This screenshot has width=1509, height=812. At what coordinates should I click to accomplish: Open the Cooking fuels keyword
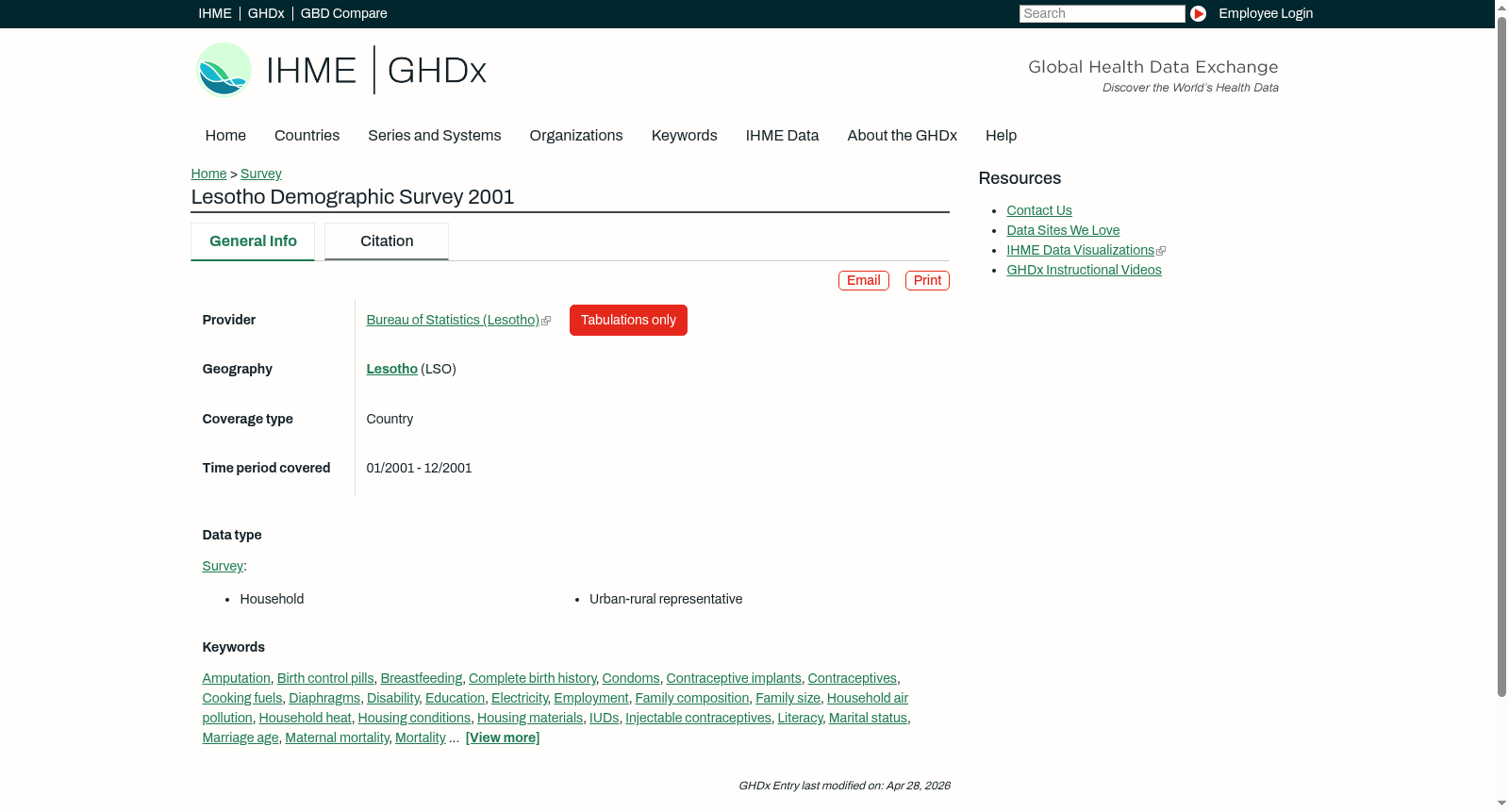242,699
